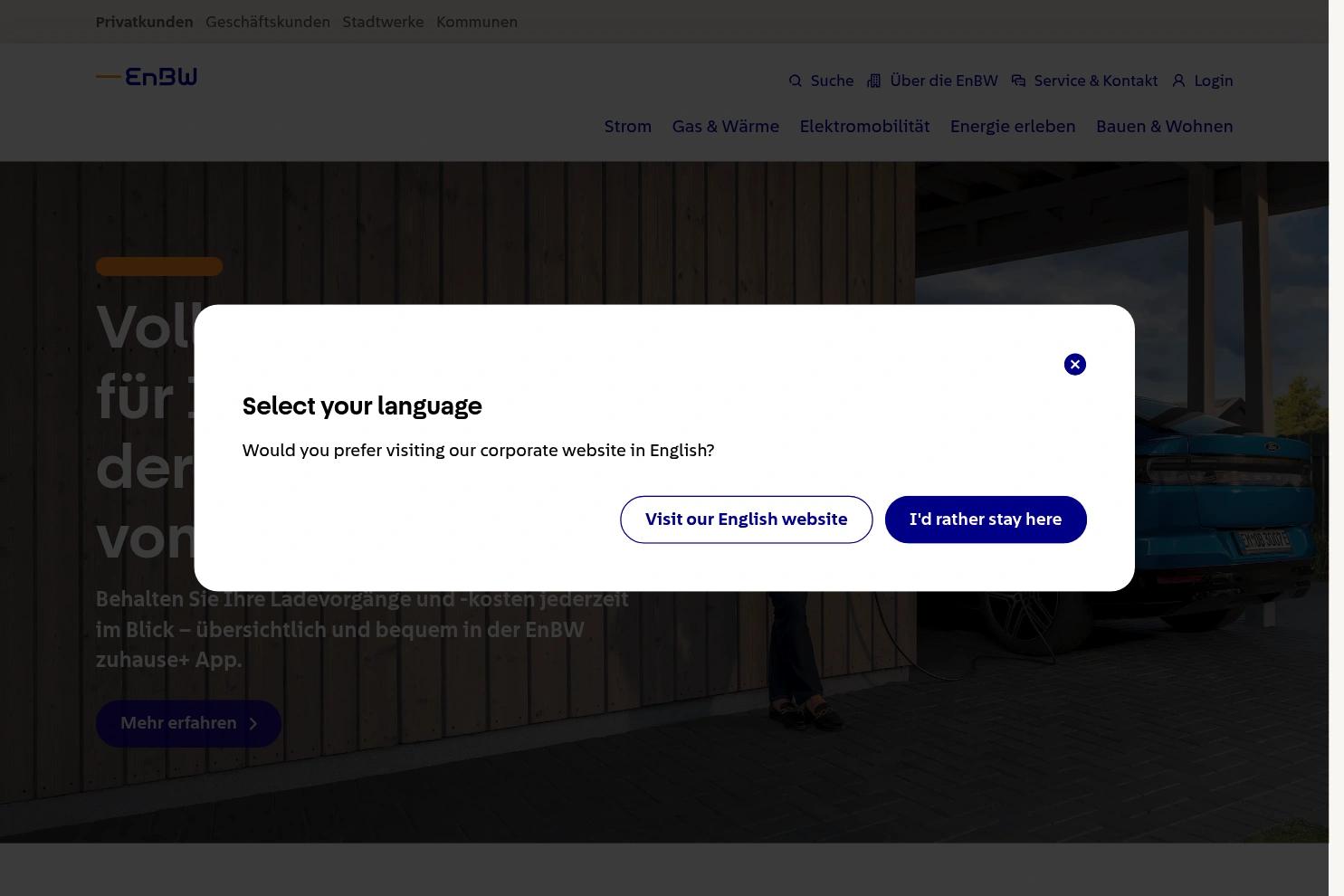The width and height of the screenshot is (1344, 896).
Task: Click the building icon beside Über die EnBW
Action: point(873,81)
